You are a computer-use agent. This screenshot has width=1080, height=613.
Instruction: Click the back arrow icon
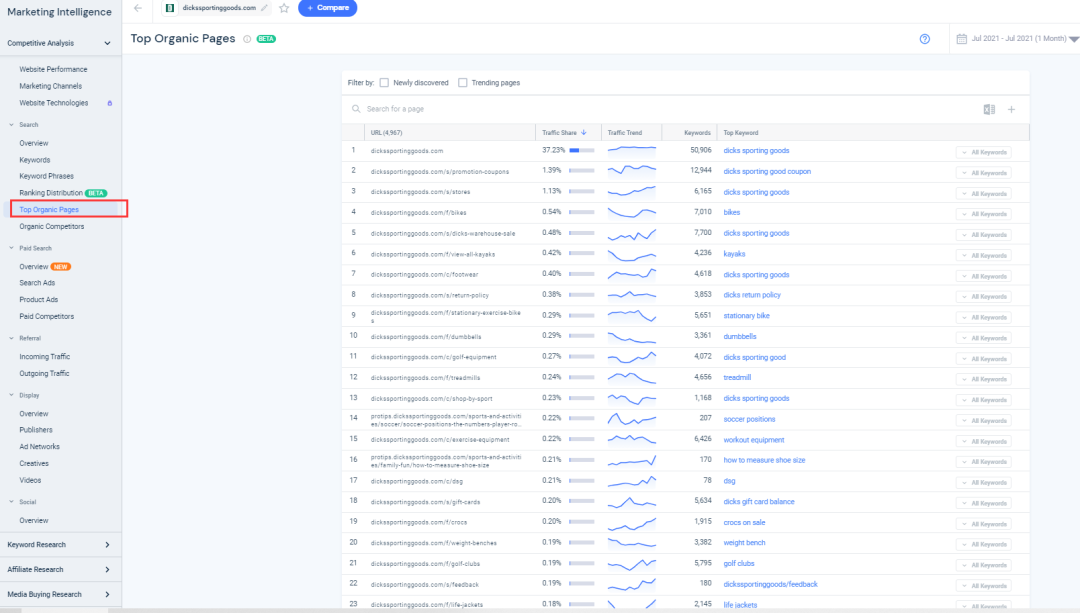138,8
